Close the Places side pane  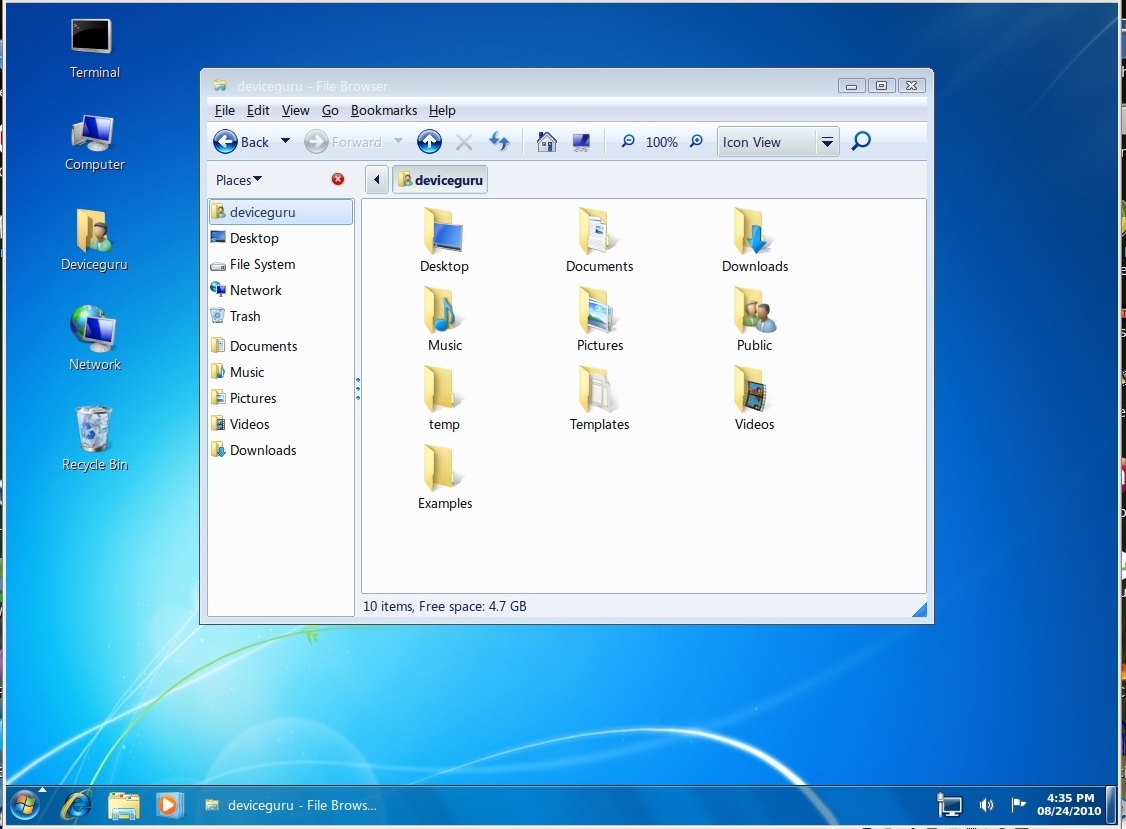(x=338, y=179)
